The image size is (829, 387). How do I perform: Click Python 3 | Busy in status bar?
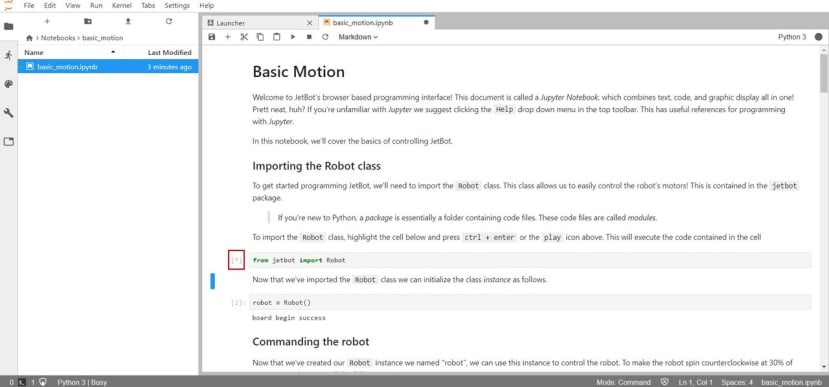(x=82, y=382)
